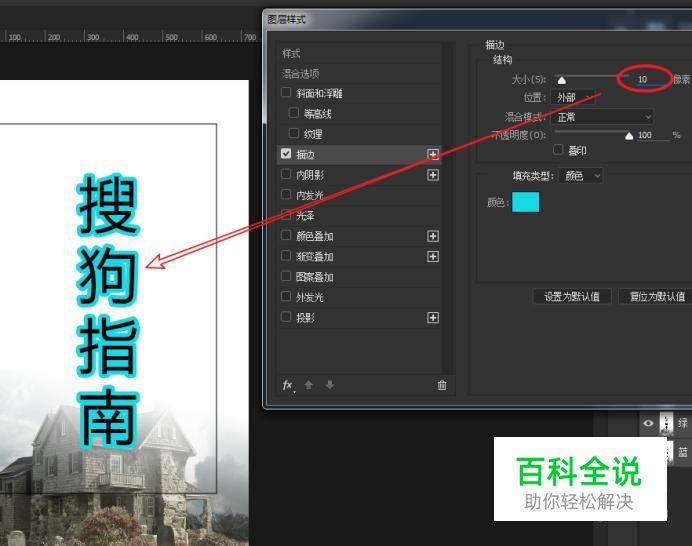Viewport: 692px width, 546px height.
Task: Add another 内阴影 effect with plus icon
Action: click(432, 175)
